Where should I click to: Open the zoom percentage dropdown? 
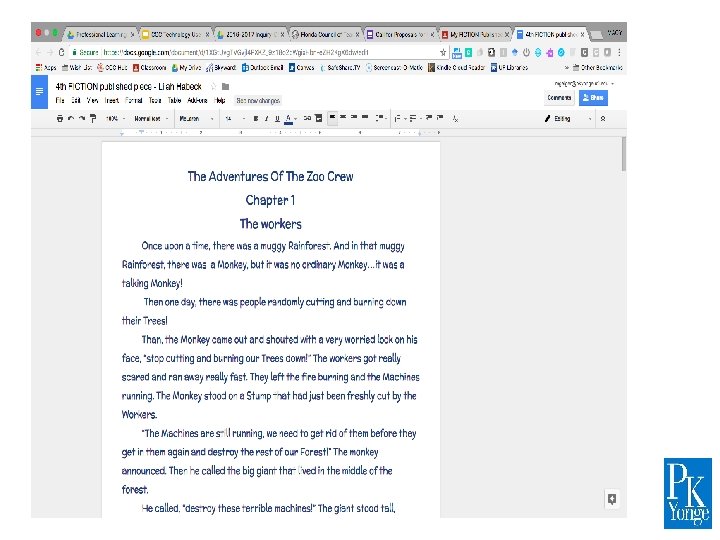(115, 118)
